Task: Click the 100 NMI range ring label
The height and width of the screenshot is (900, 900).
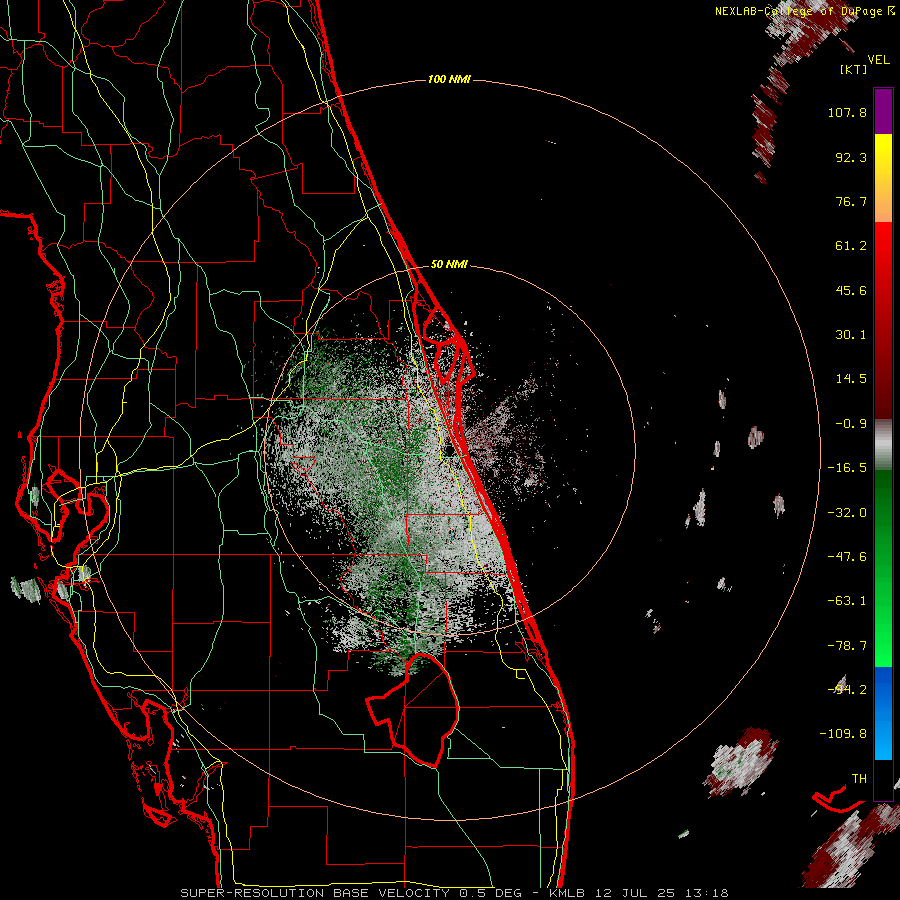Action: pyautogui.click(x=449, y=79)
